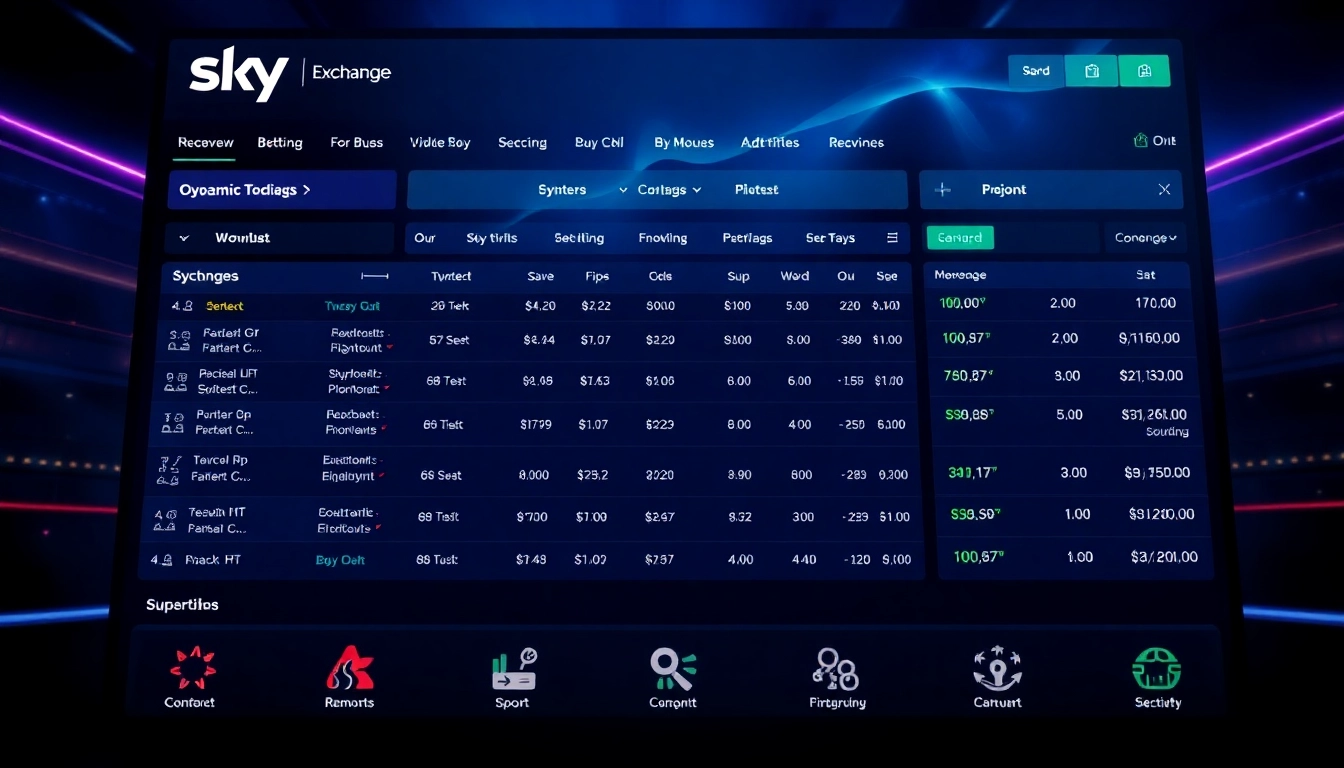Select the Our filter tab
Viewport: 1344px width, 768px height.
pyautogui.click(x=425, y=238)
